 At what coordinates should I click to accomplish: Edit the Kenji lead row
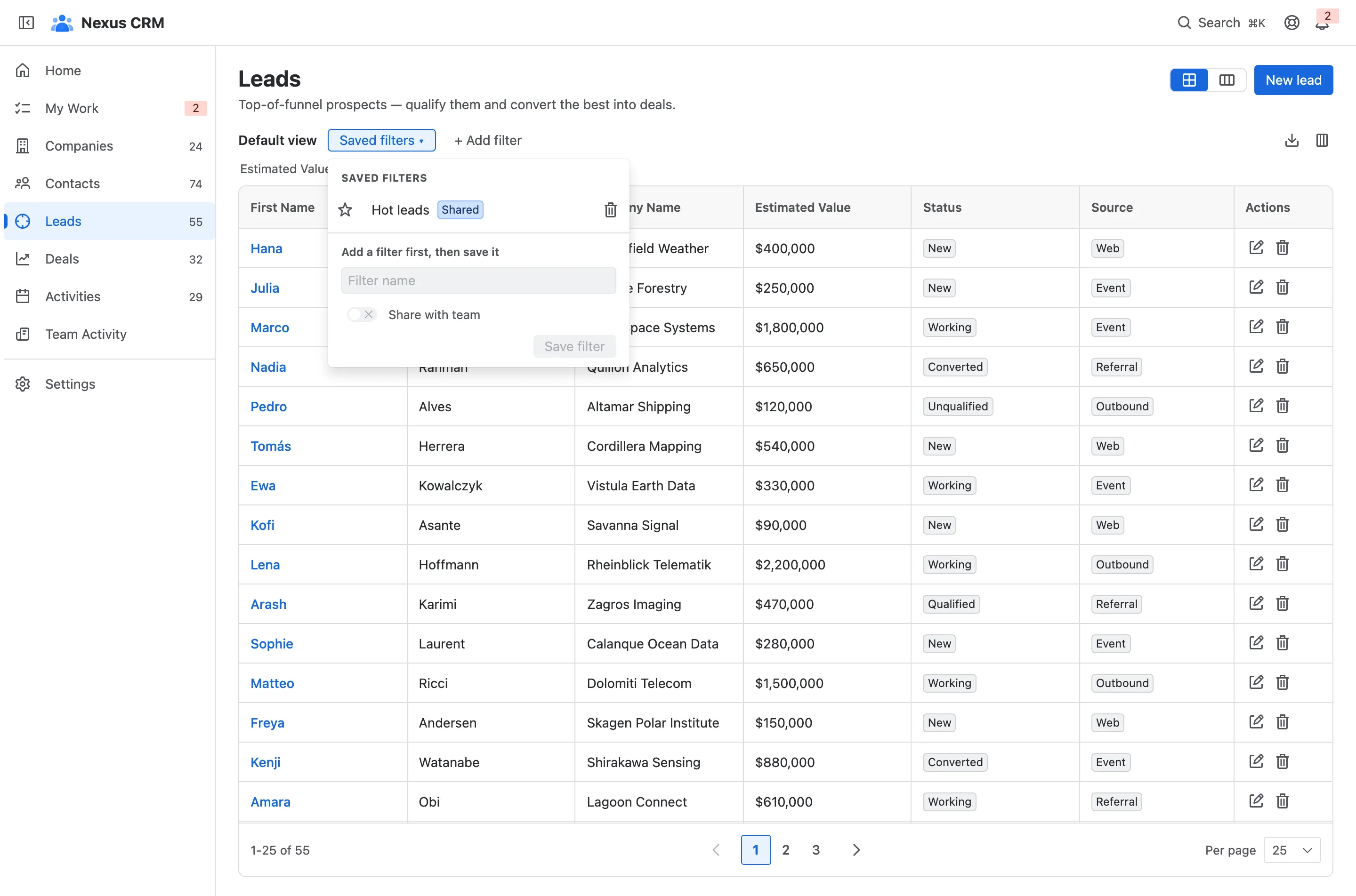click(1256, 761)
